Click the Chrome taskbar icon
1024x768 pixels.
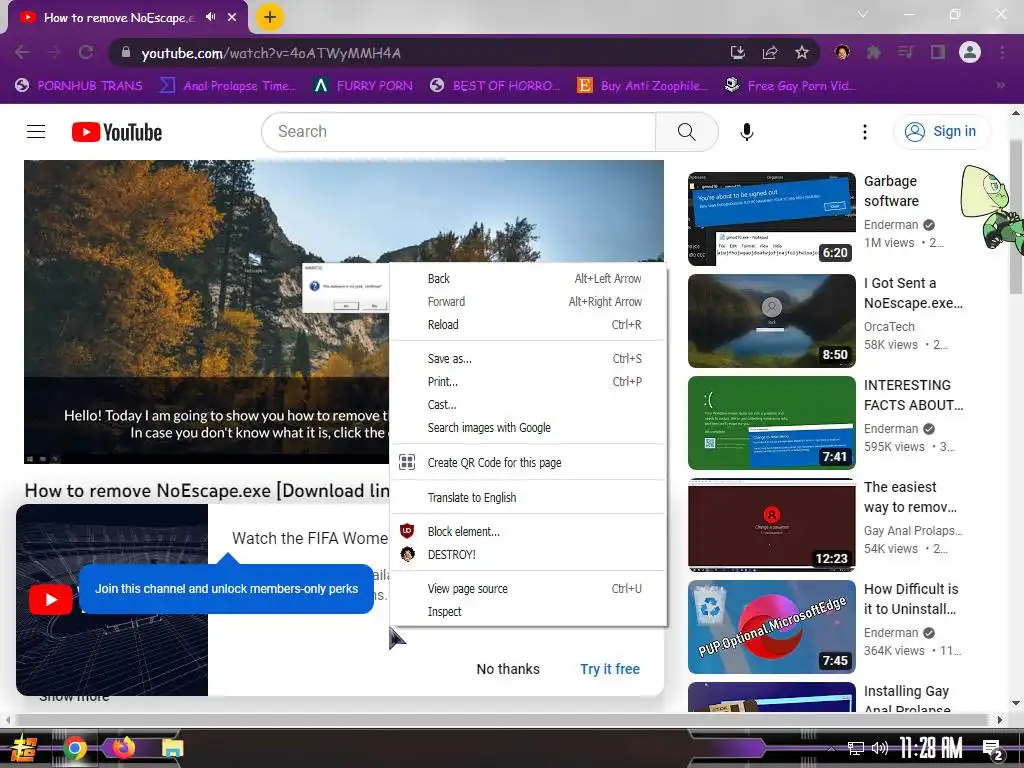click(x=75, y=748)
